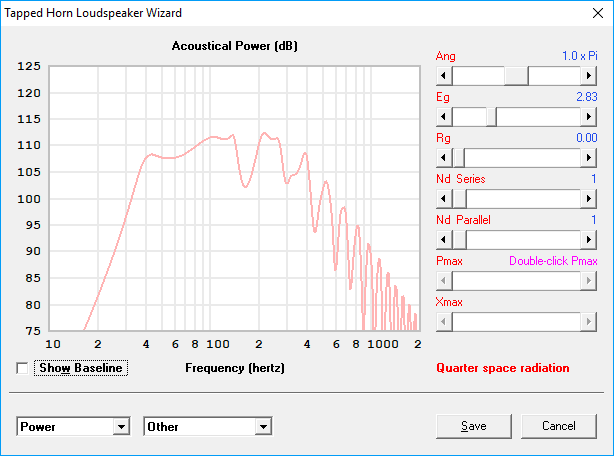This screenshot has height=456, width=614.
Task: Click the Ang value '1.0 x Pi'
Action: coord(580,56)
